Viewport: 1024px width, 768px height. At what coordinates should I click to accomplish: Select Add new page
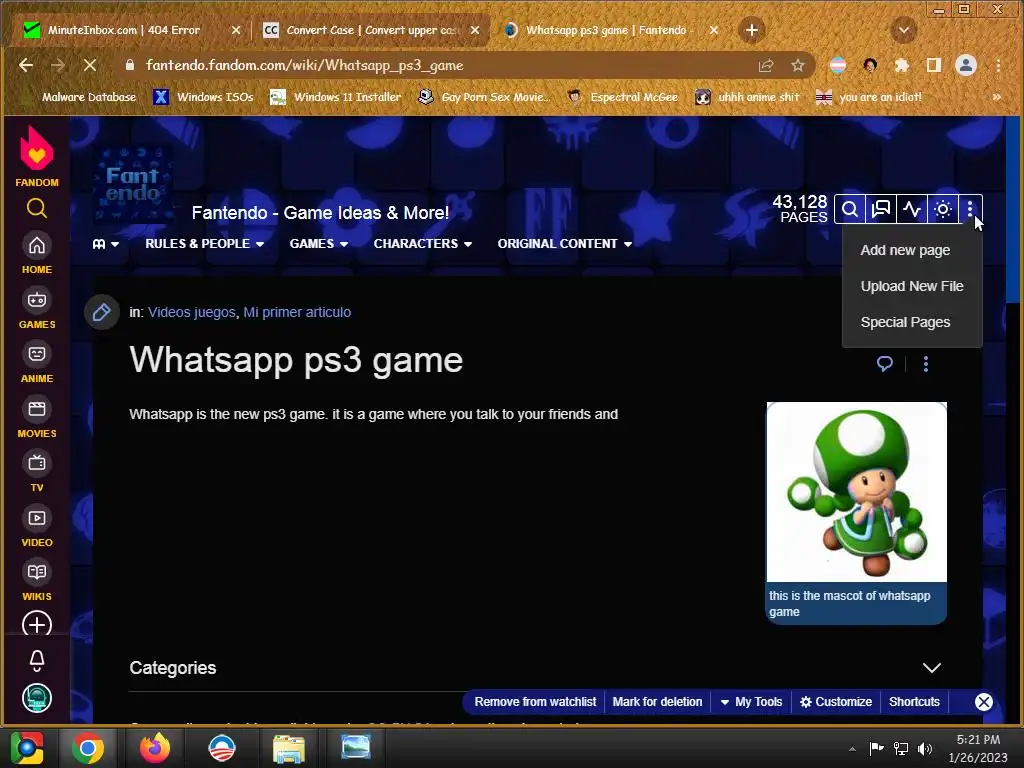tap(905, 250)
